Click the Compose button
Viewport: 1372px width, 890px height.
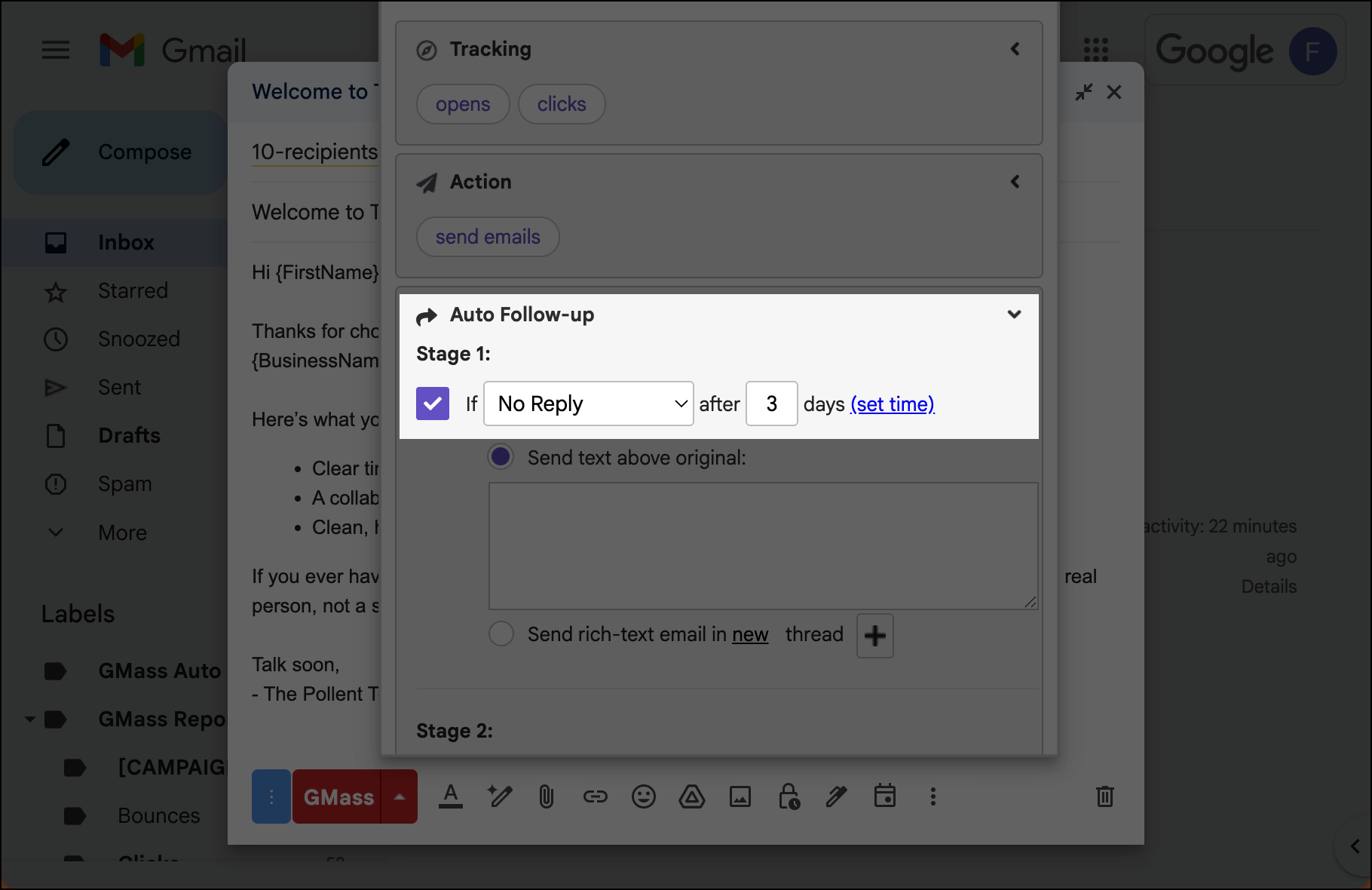120,152
